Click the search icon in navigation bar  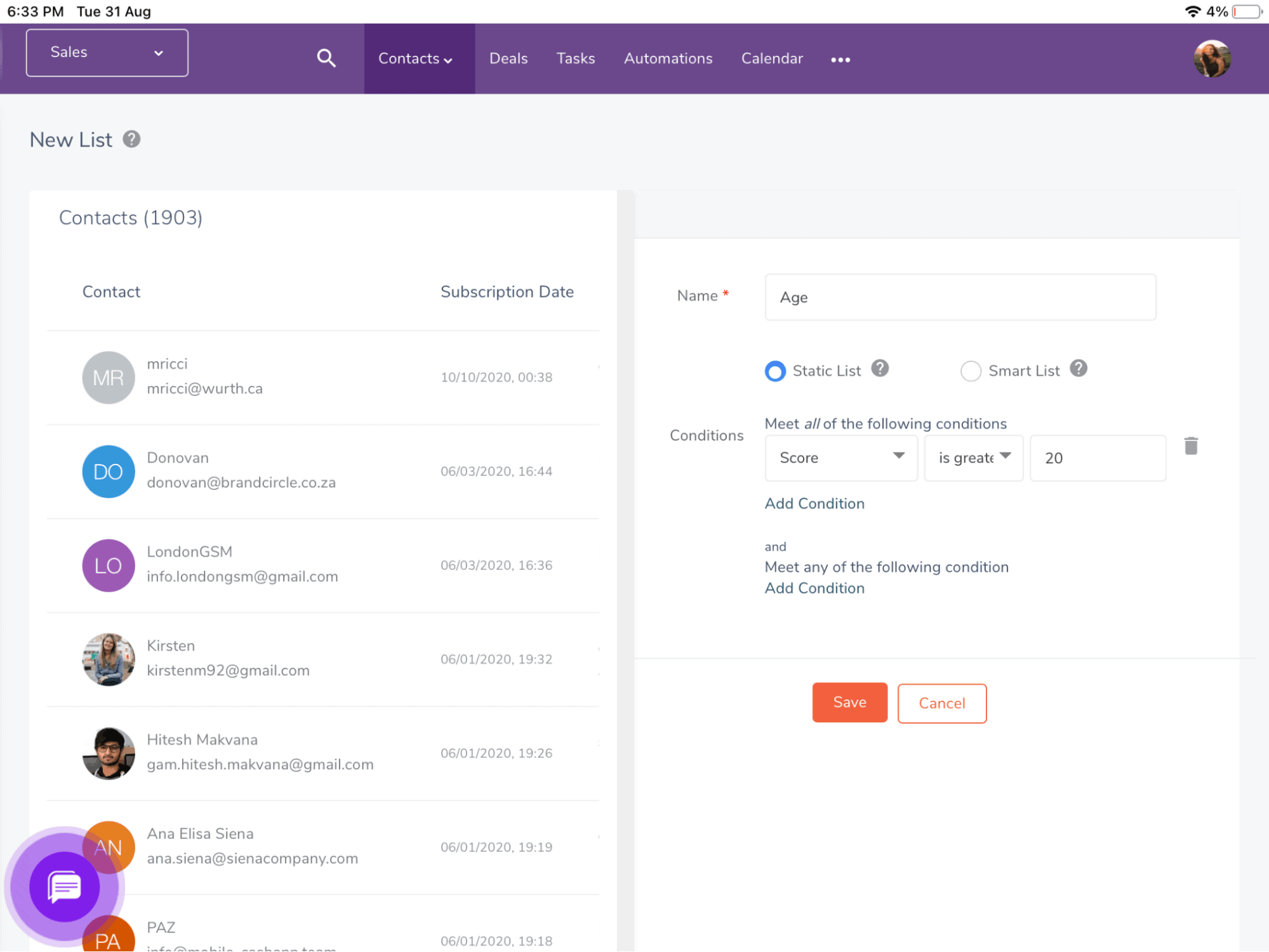point(326,58)
